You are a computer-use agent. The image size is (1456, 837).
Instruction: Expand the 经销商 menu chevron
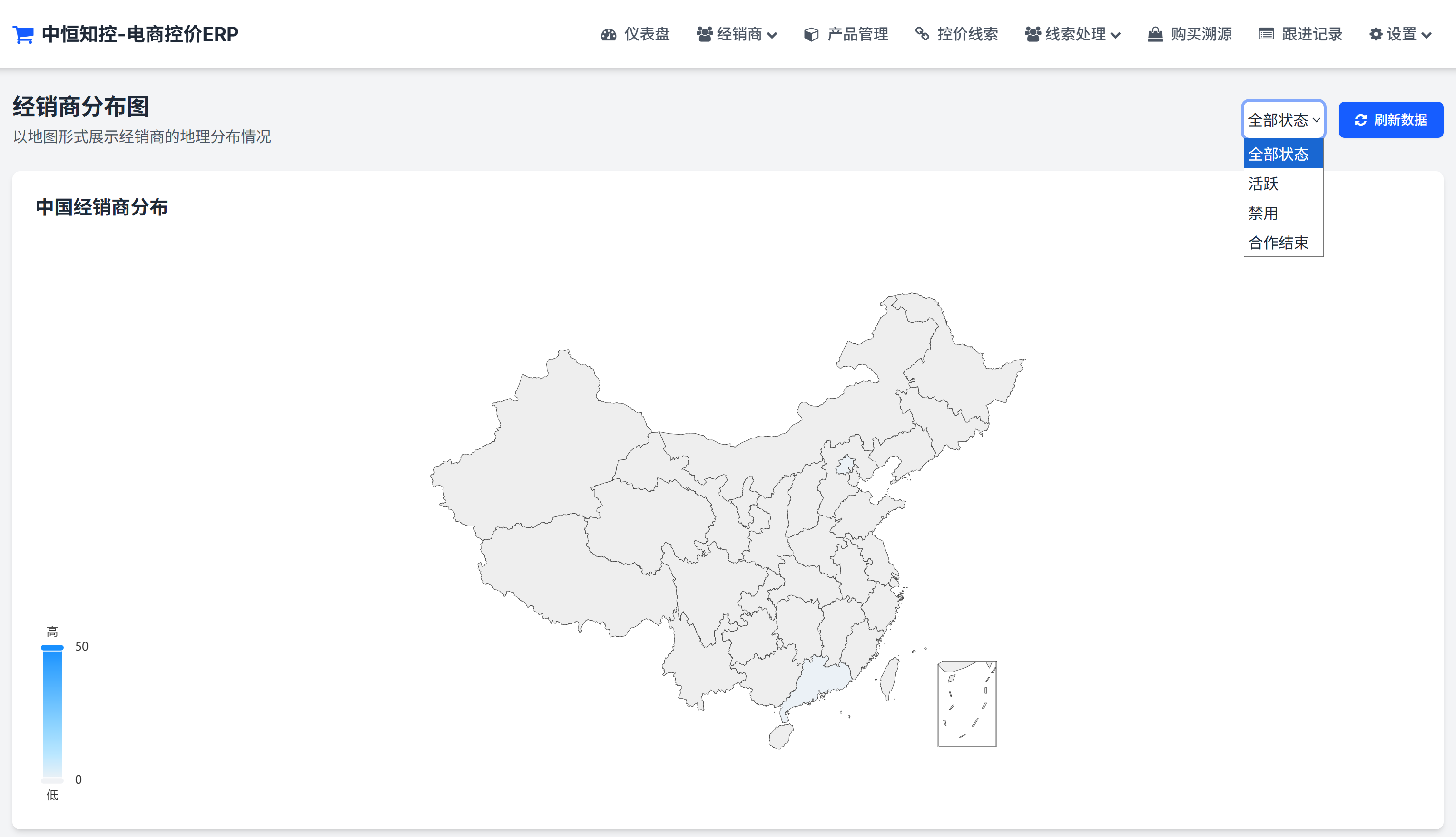pos(772,36)
